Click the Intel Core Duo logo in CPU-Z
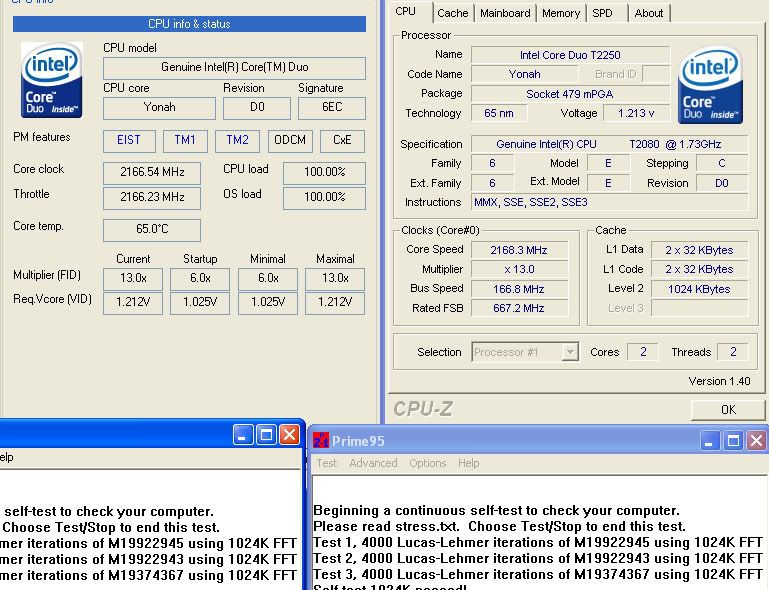Viewport: 769px width, 590px height. (710, 86)
